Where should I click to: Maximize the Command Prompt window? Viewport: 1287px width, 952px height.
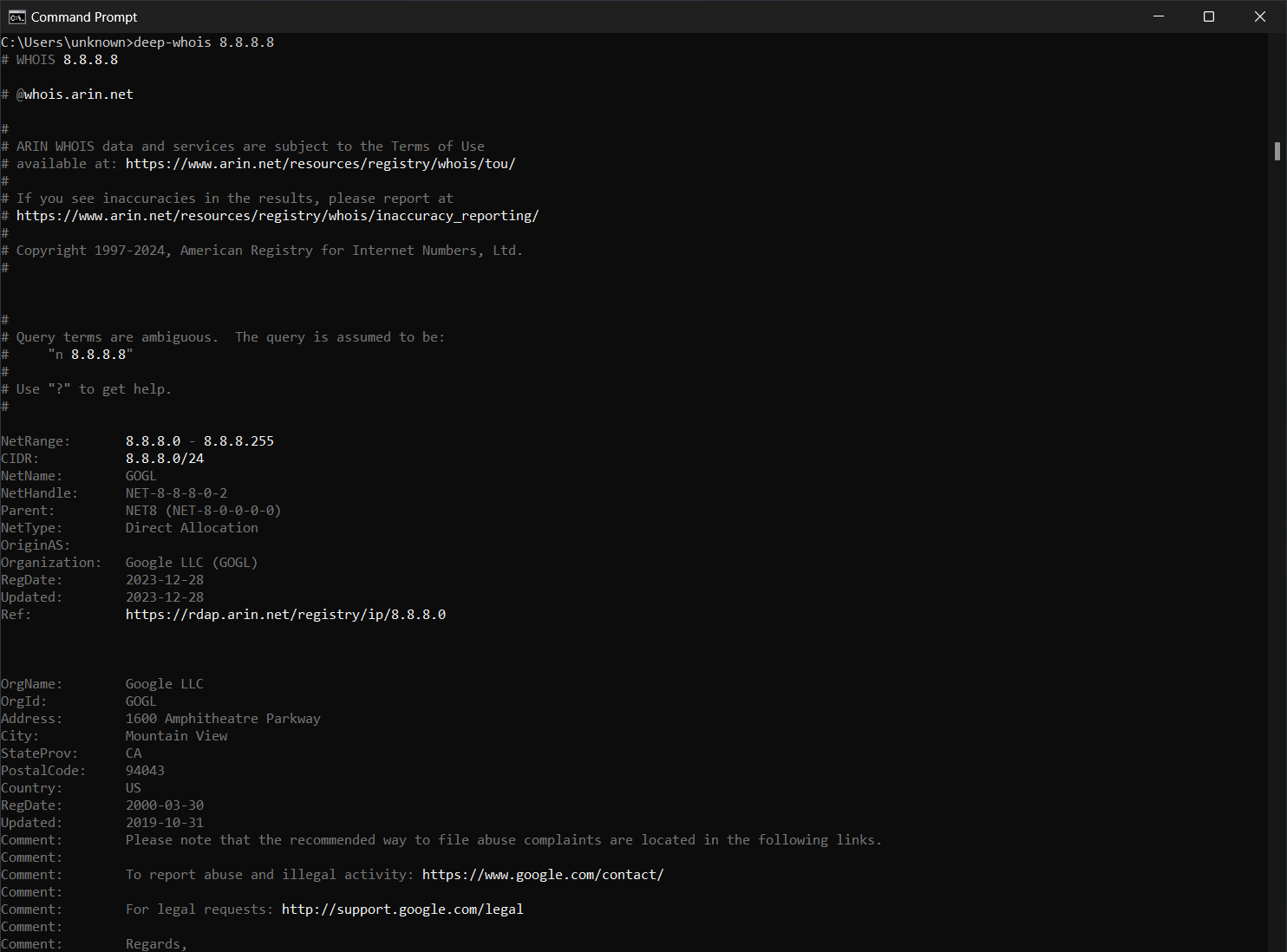(x=1209, y=16)
